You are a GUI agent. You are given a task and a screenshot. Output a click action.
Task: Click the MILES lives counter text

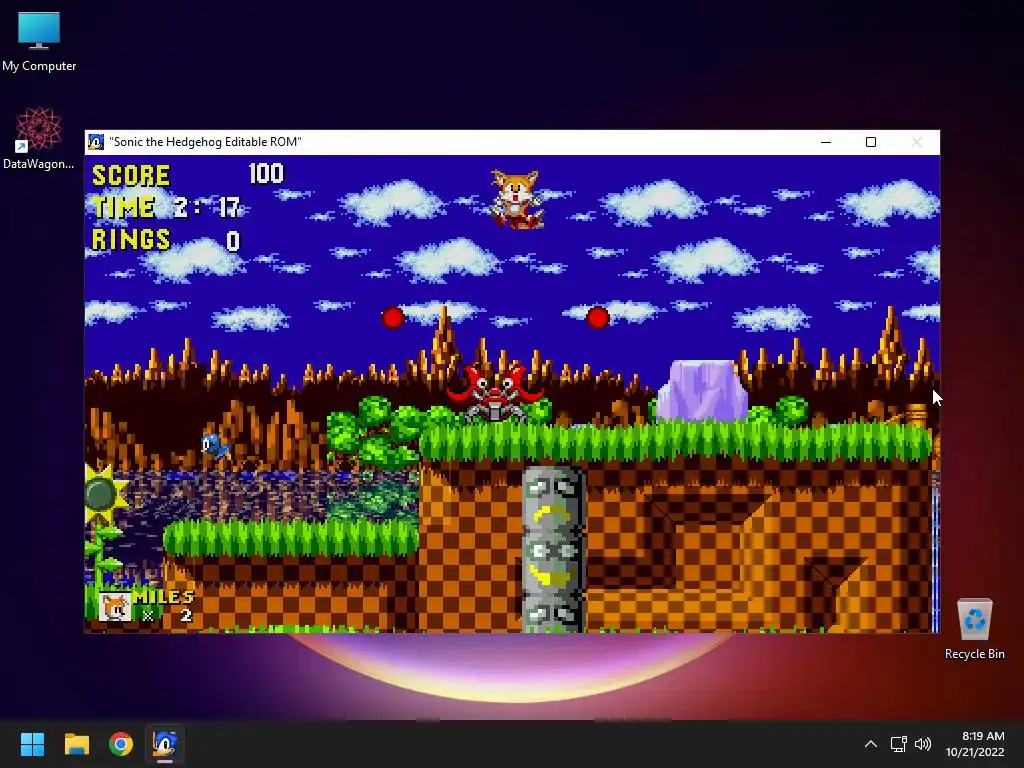pos(163,598)
